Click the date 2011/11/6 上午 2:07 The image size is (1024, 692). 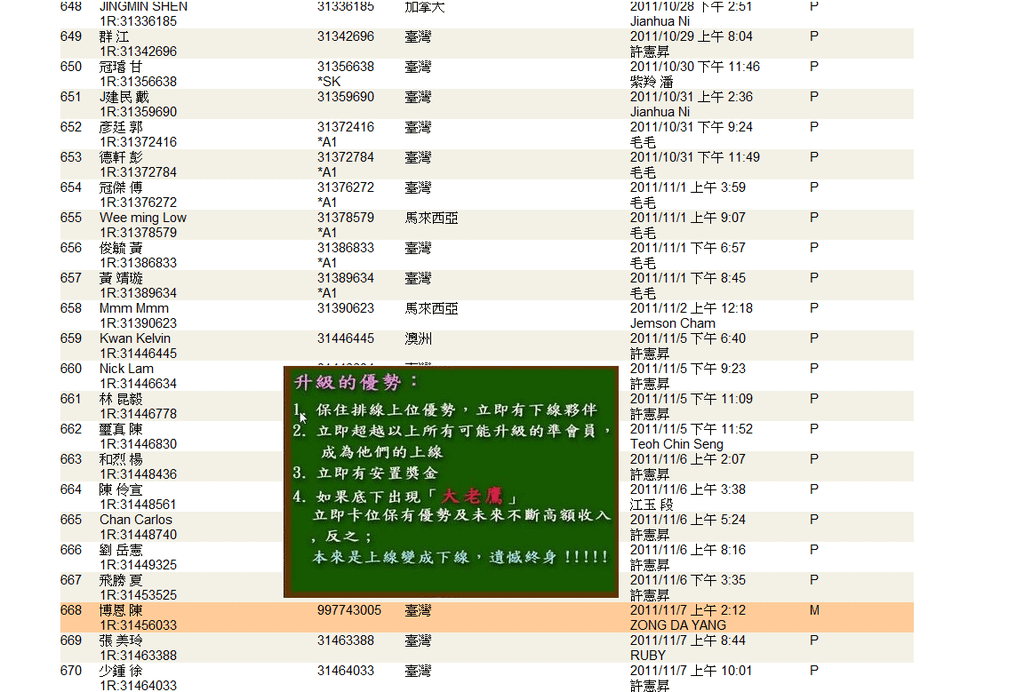pyautogui.click(x=688, y=459)
